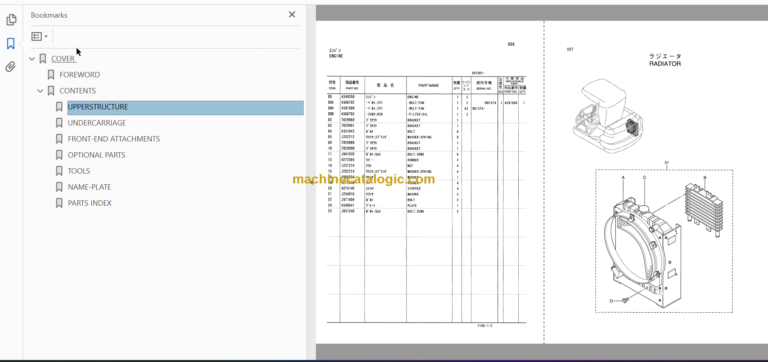Click the Bookmarks panel title
The width and height of the screenshot is (768, 362).
pyautogui.click(x=49, y=15)
